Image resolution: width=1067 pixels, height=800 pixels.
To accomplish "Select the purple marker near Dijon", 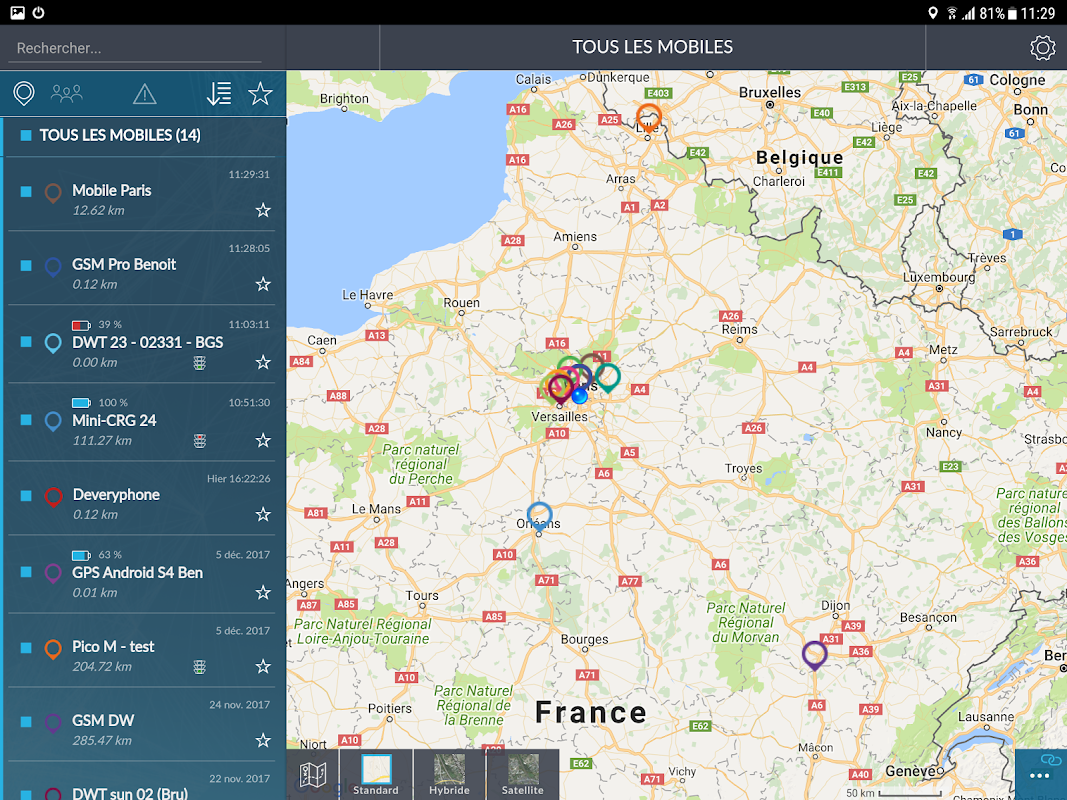I will click(815, 656).
